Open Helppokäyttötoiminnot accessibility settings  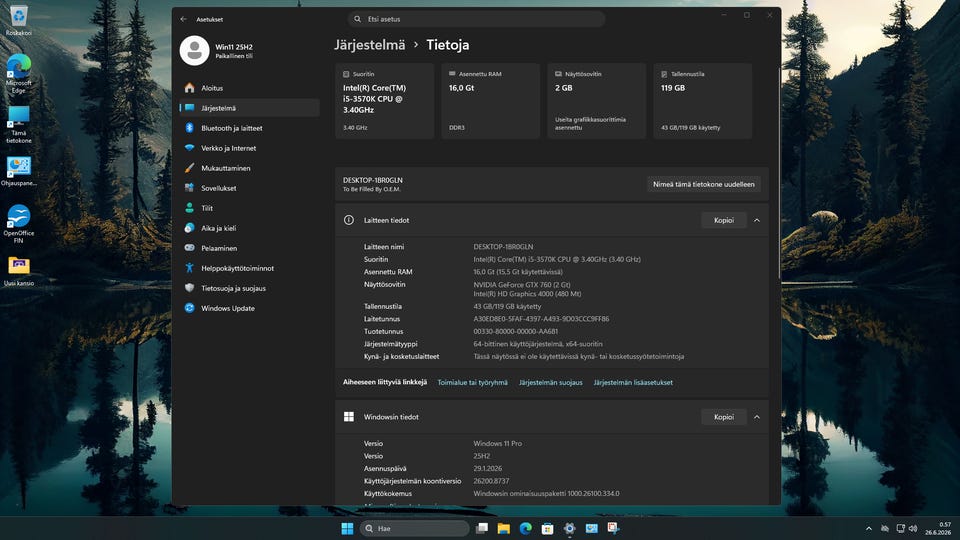click(249, 268)
